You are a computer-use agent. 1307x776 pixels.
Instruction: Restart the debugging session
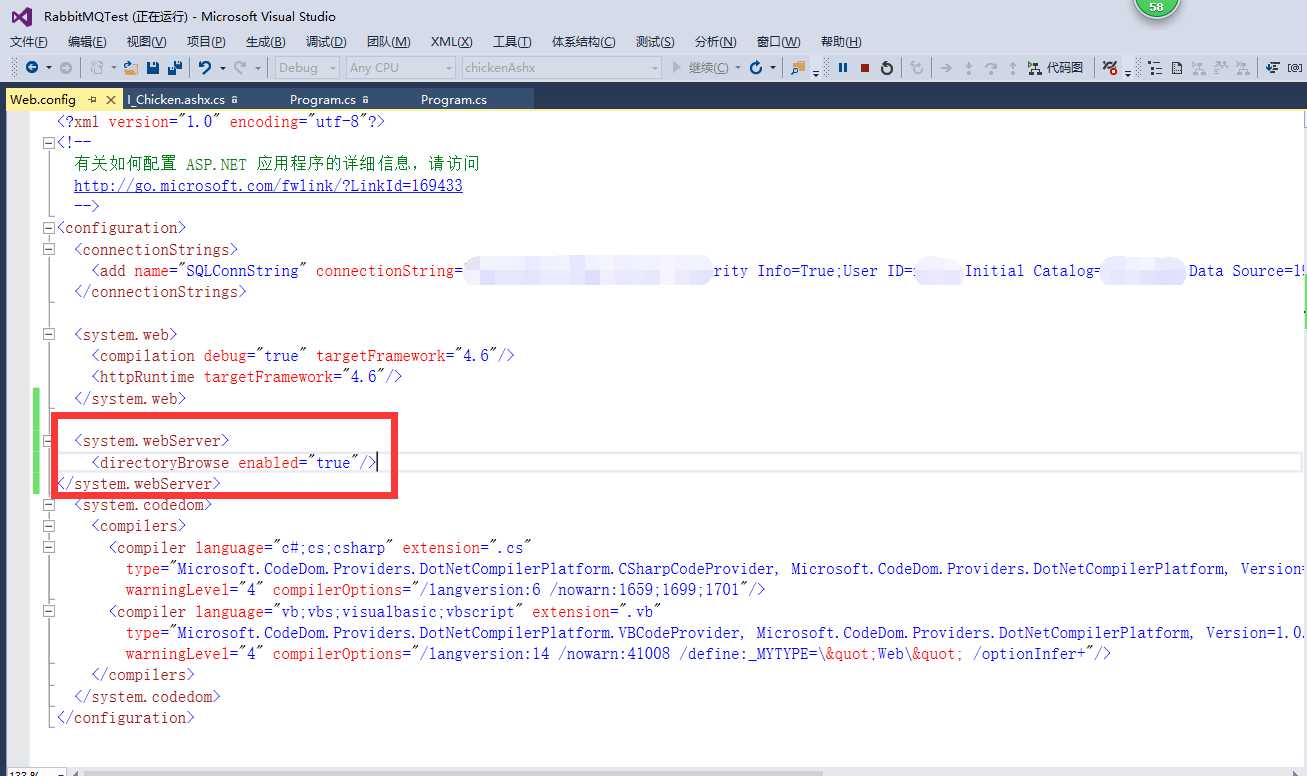(887, 68)
